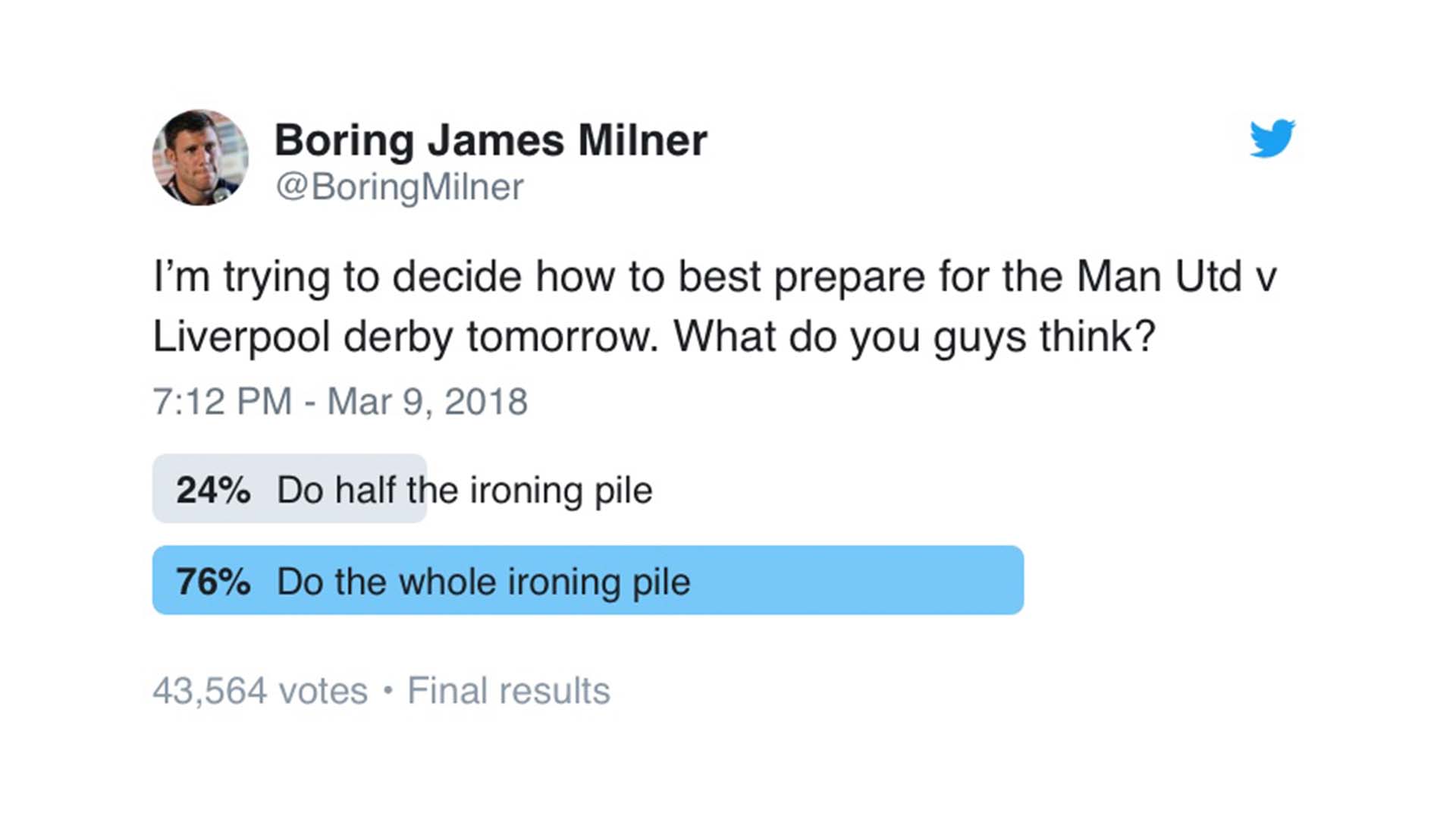Click the 7:12 PM Mar 9, 2018 timestamp

340,401
